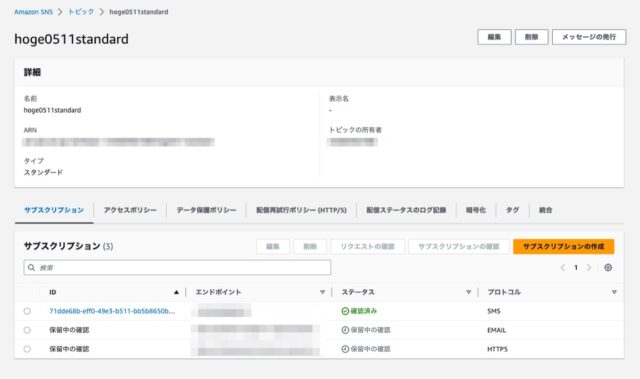Viewport: 640px width, 379px height.
Task: Select radio button for EMAIL subscription
Action: pos(27,330)
